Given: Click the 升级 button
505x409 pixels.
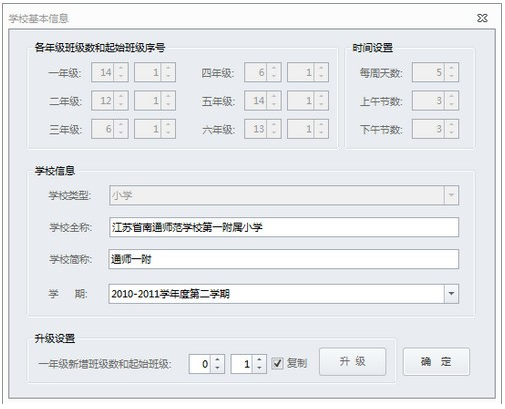Looking at the screenshot, I should tap(353, 362).
